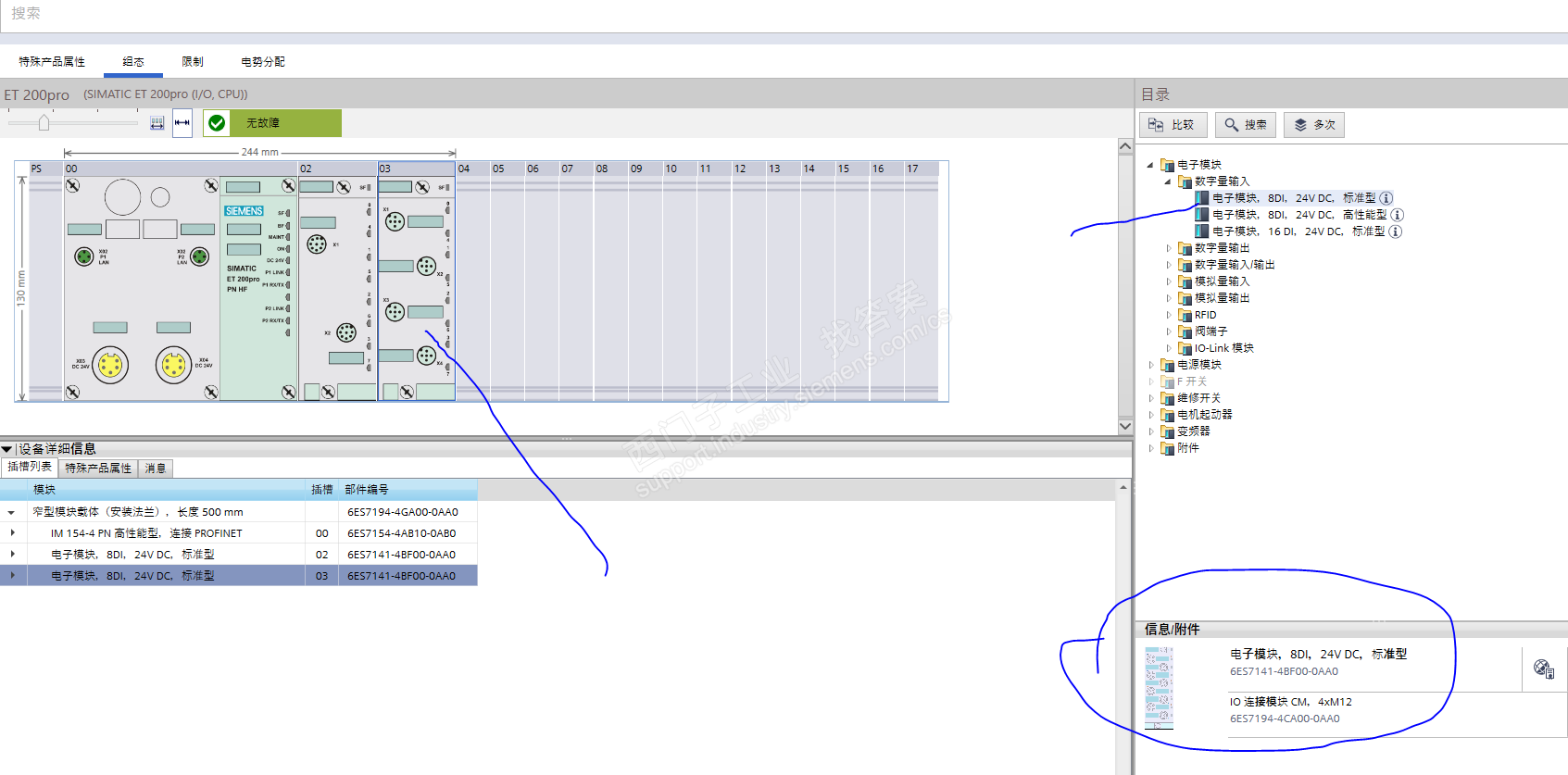This screenshot has height=775, width=1568.
Task: Select 电子模块 16 DI 24V DC 标准型
Action: 1298,231
